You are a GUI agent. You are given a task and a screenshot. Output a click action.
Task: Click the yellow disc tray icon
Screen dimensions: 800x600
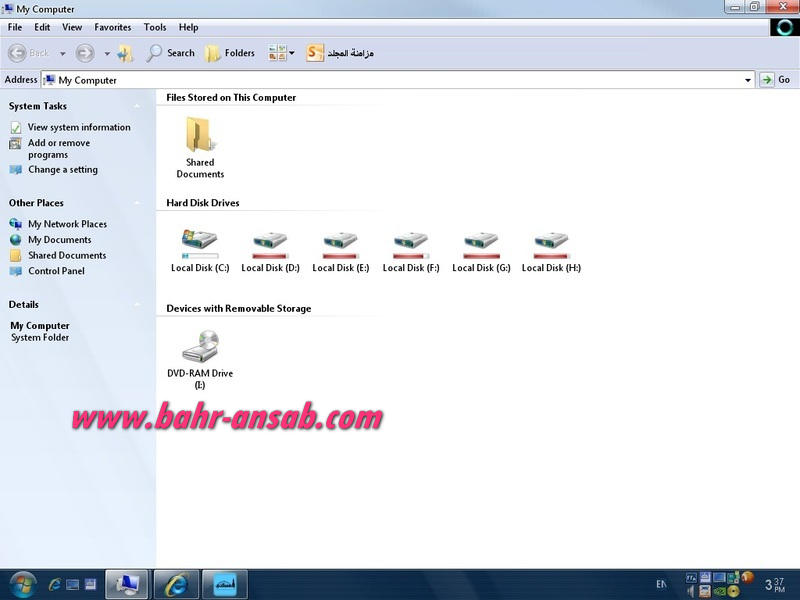734,592
